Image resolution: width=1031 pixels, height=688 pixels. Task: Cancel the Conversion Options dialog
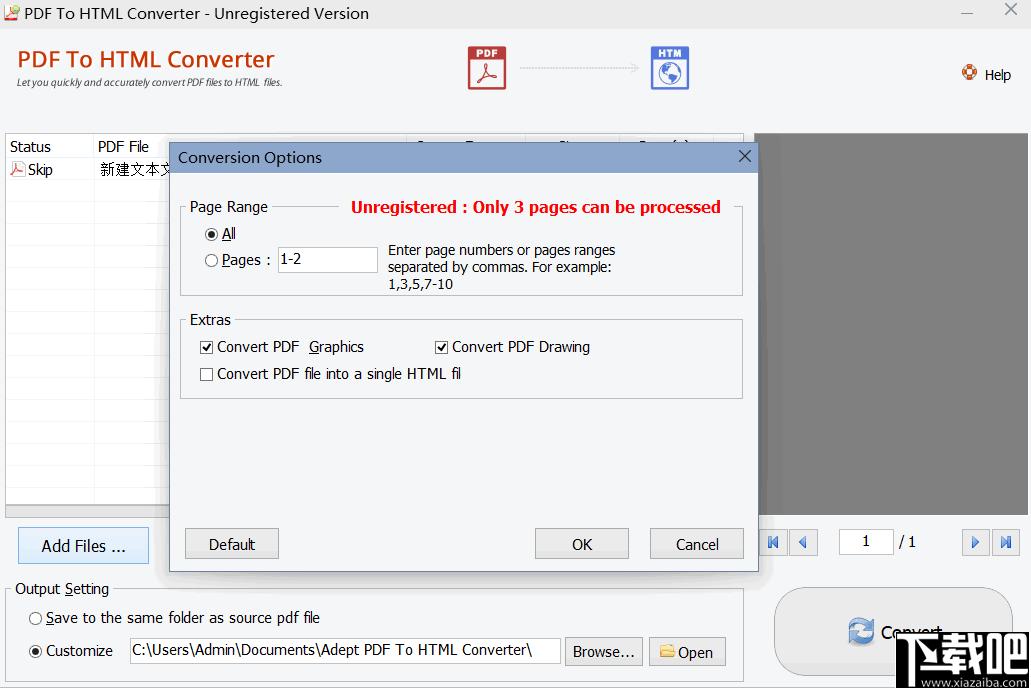tap(696, 544)
